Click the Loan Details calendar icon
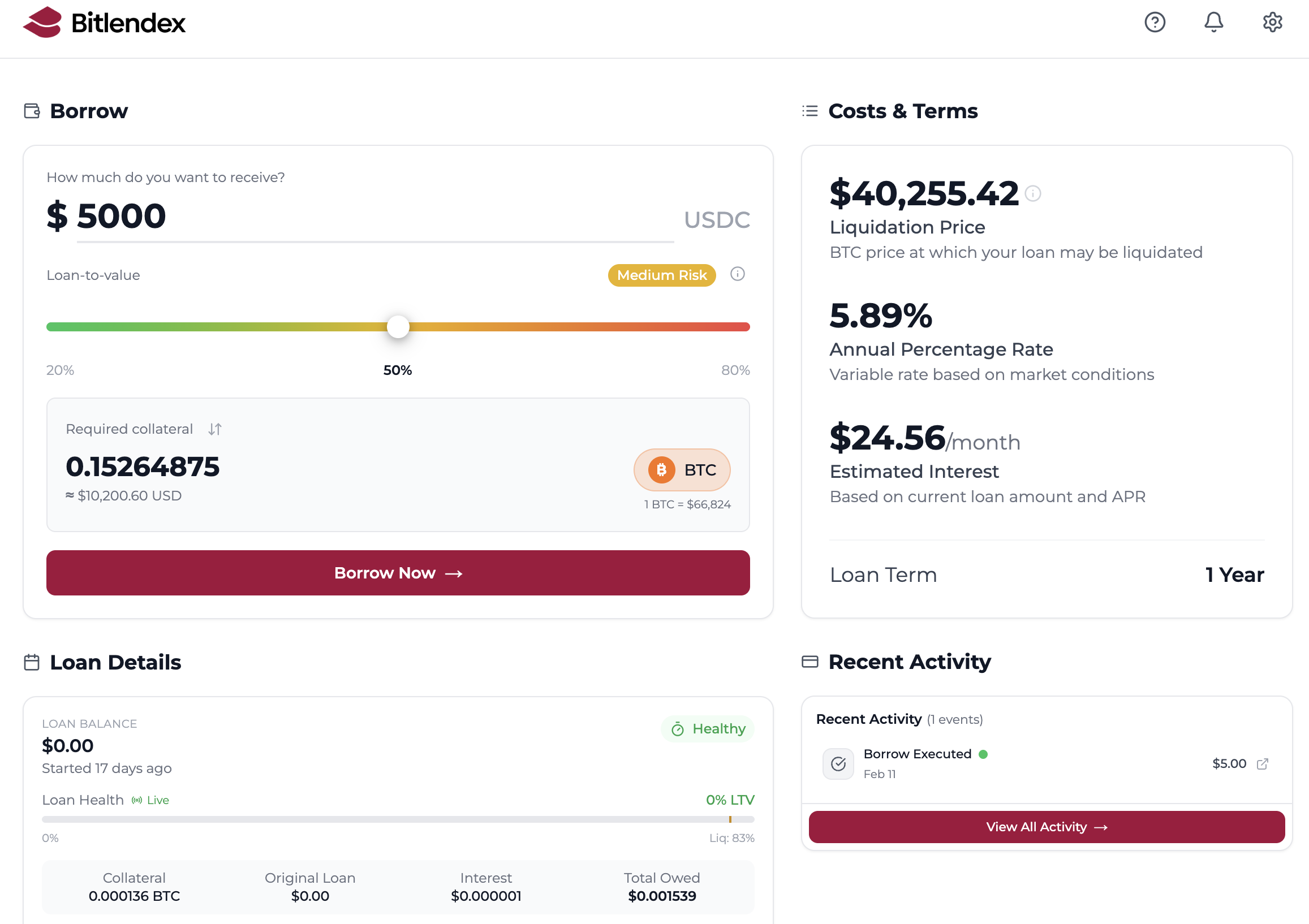 pos(31,662)
